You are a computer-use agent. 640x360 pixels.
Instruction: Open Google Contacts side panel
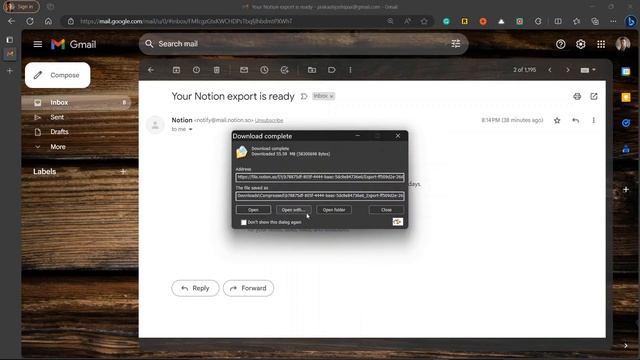626,149
